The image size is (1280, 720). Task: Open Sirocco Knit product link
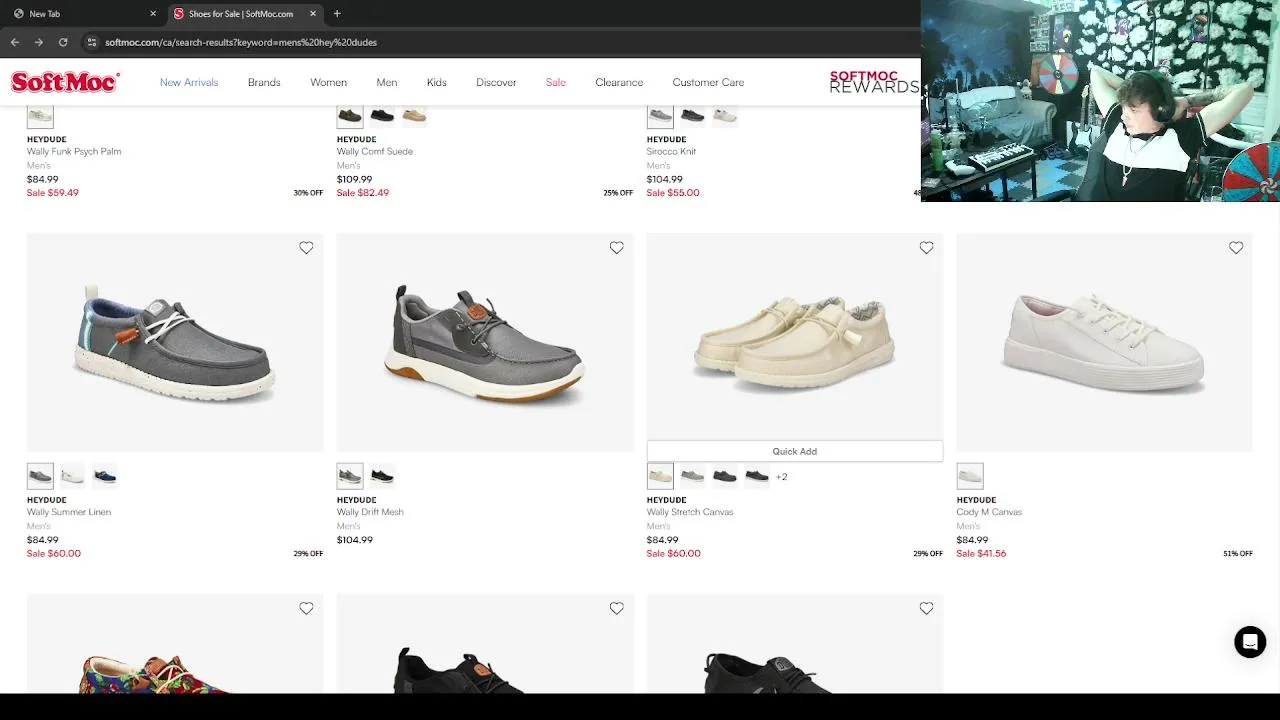[x=671, y=152]
